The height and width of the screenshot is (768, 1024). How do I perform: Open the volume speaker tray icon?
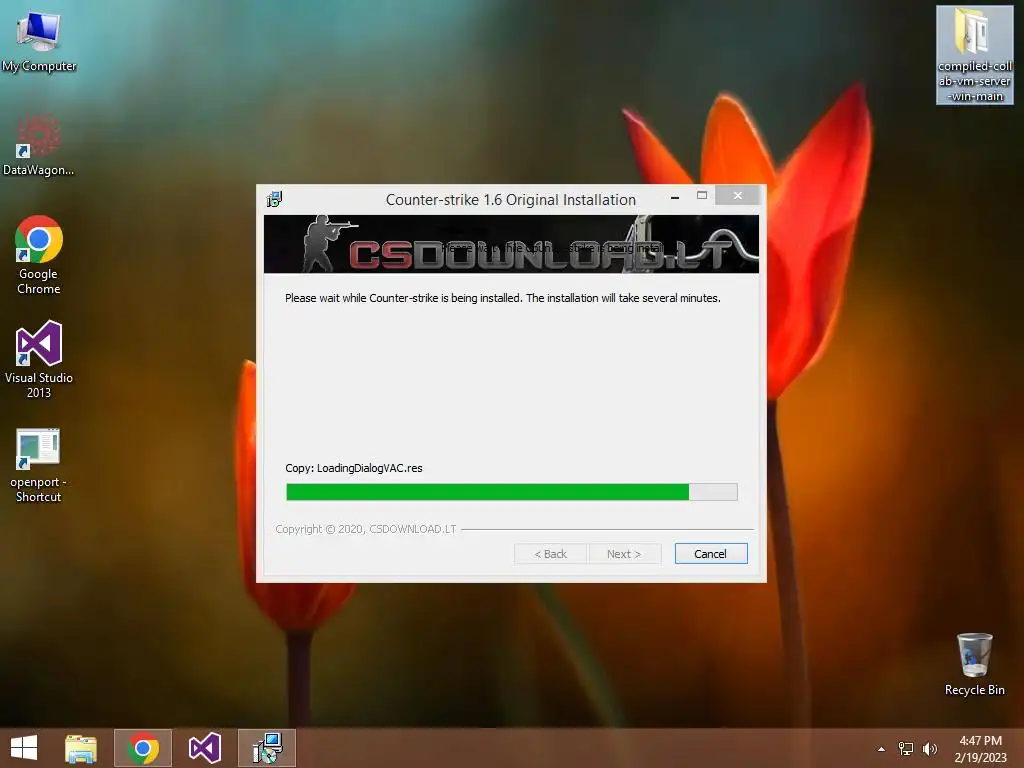pos(929,749)
